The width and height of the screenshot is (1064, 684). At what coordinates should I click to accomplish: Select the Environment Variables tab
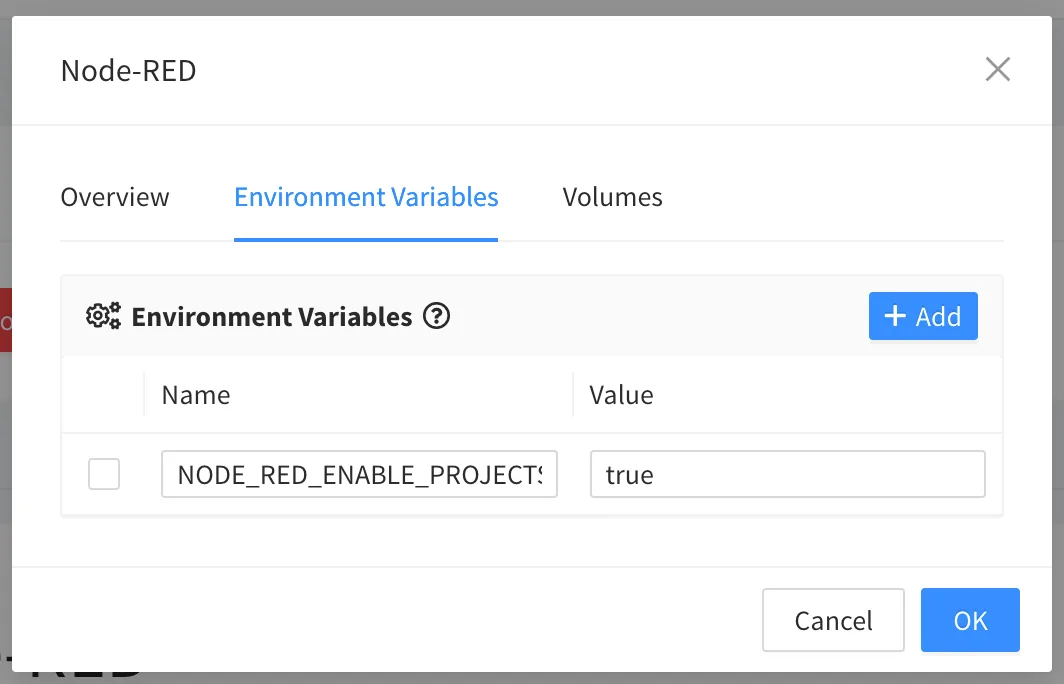(366, 197)
